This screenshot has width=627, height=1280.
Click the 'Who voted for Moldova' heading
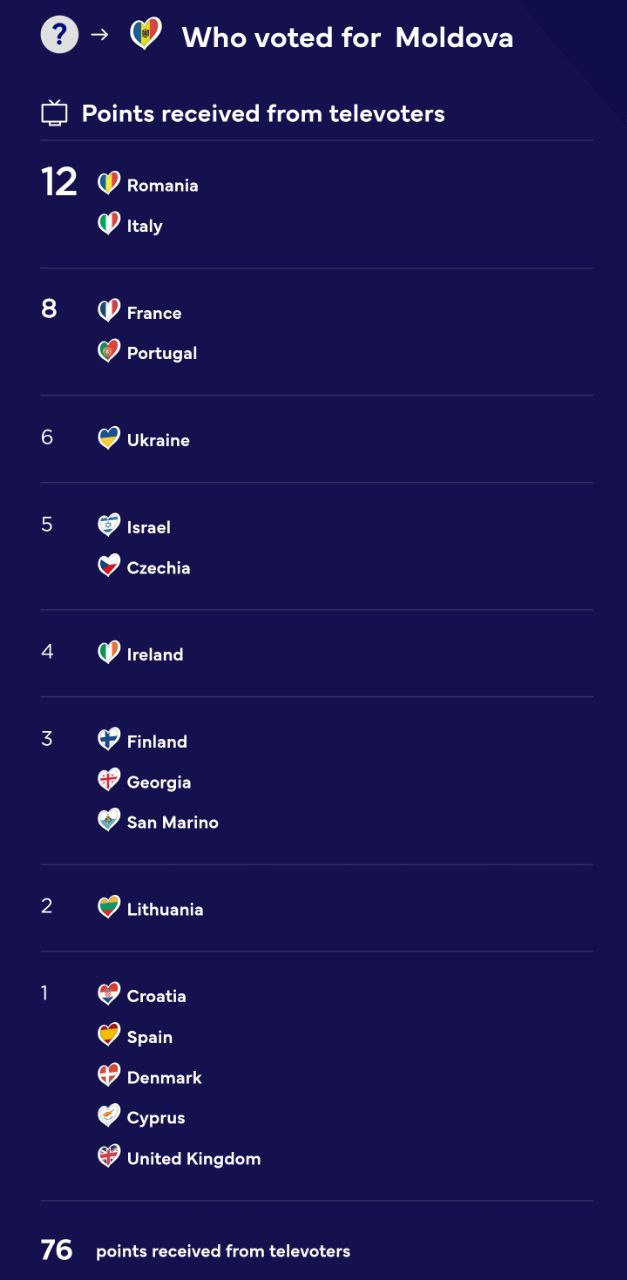coord(347,38)
